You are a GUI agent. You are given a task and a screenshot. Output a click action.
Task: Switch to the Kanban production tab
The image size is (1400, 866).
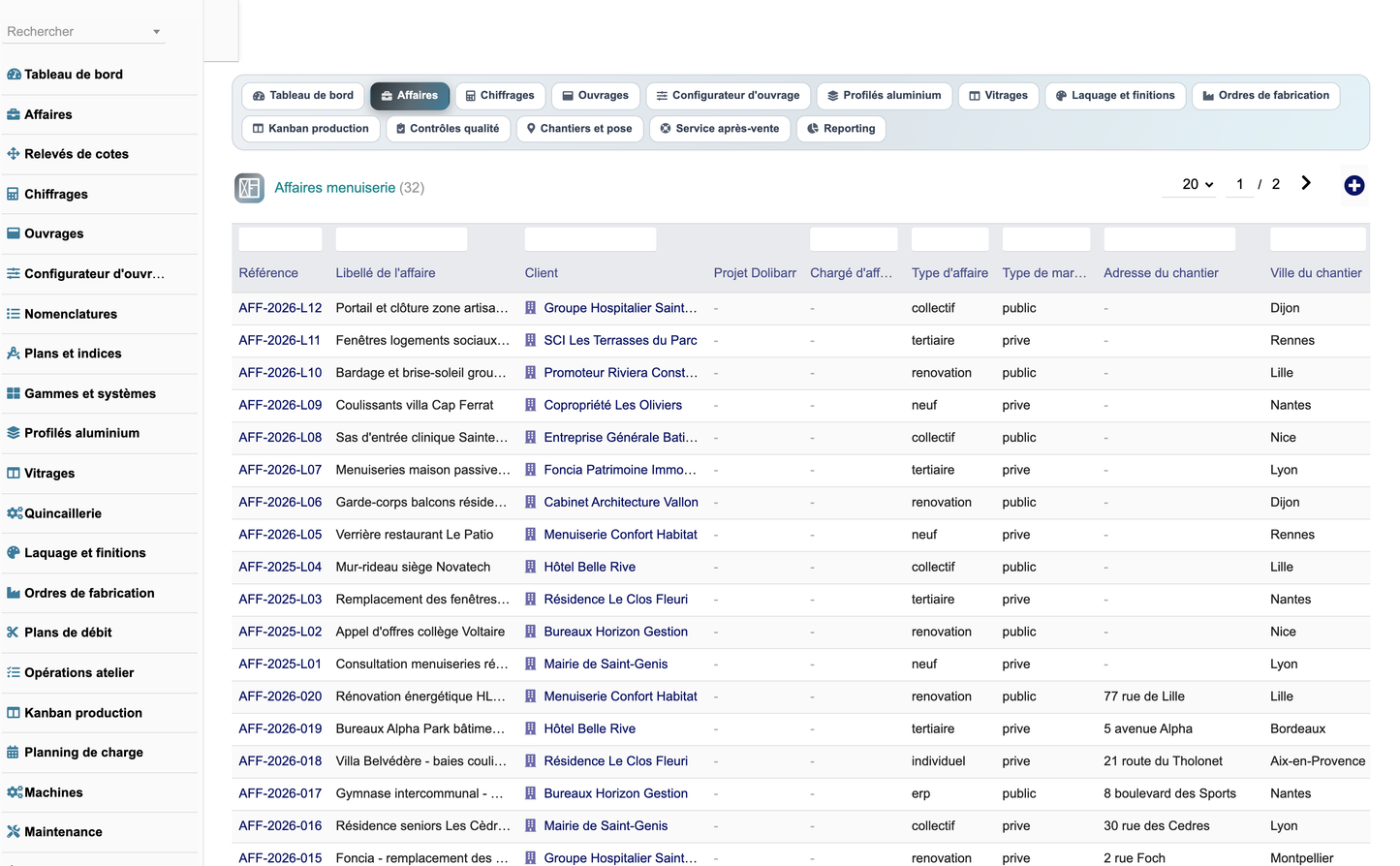click(311, 129)
